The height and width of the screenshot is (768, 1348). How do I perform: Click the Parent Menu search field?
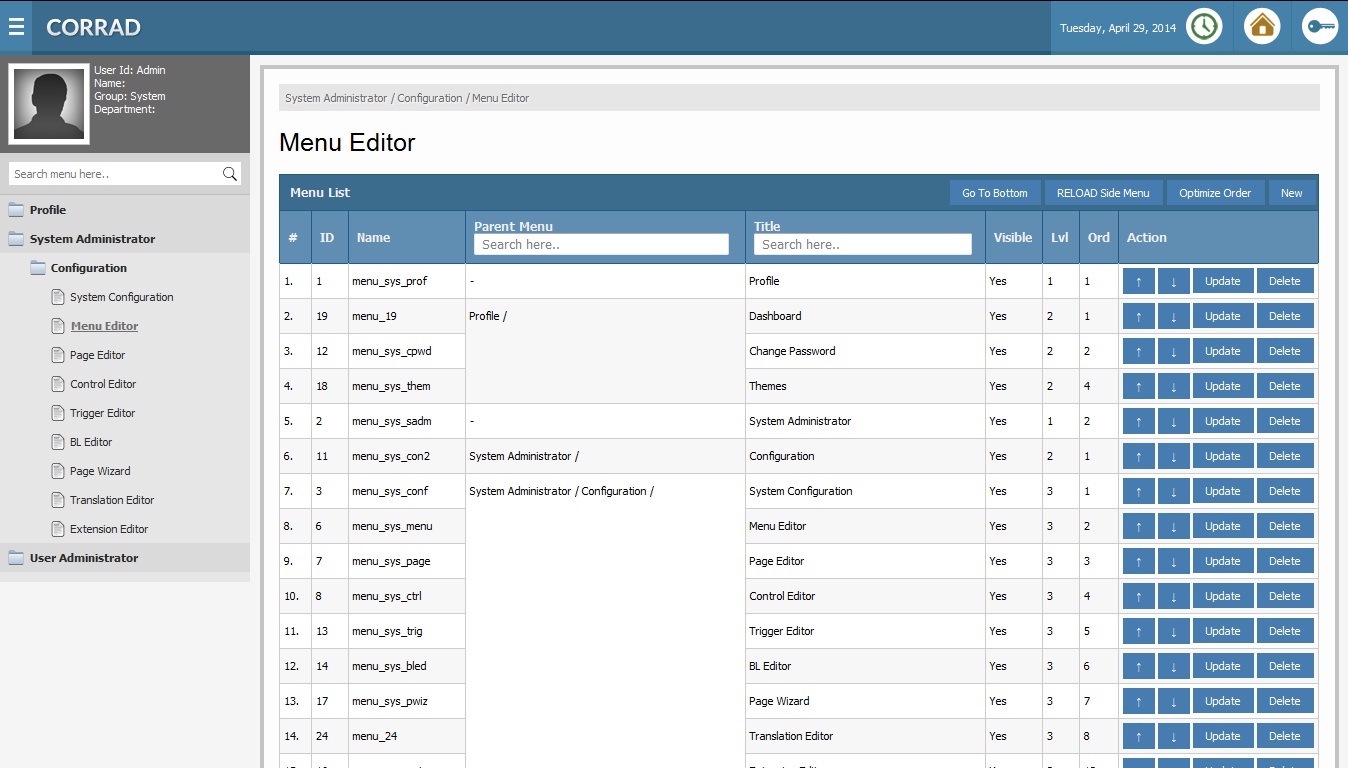(x=601, y=244)
